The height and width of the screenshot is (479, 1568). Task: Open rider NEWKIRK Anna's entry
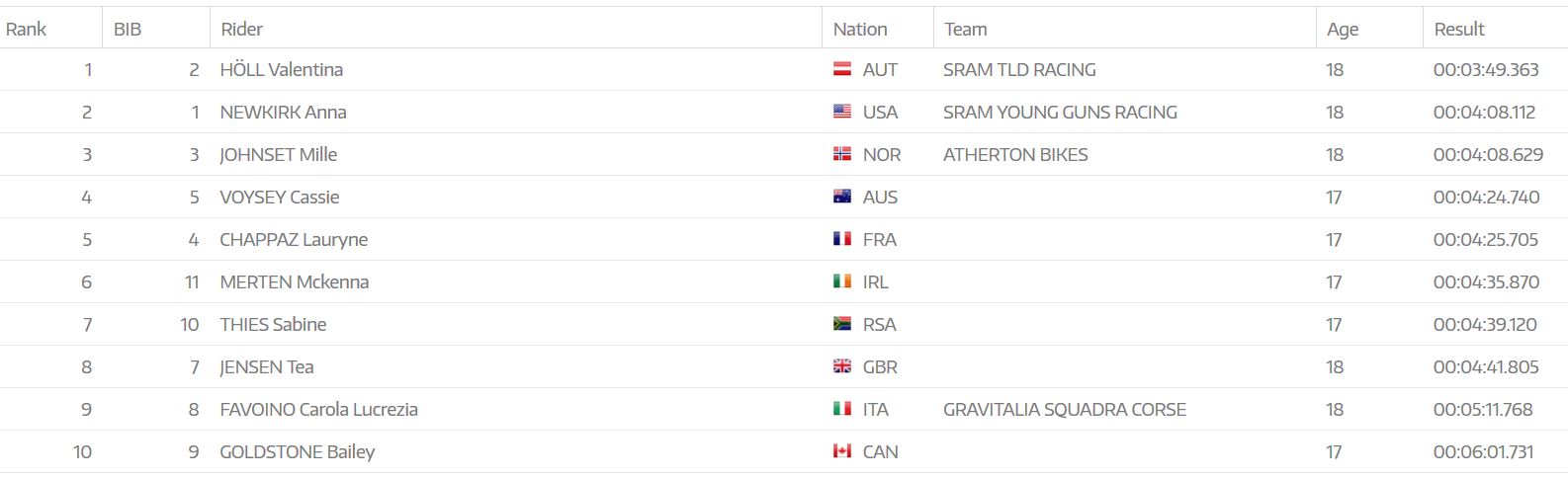[x=283, y=113]
